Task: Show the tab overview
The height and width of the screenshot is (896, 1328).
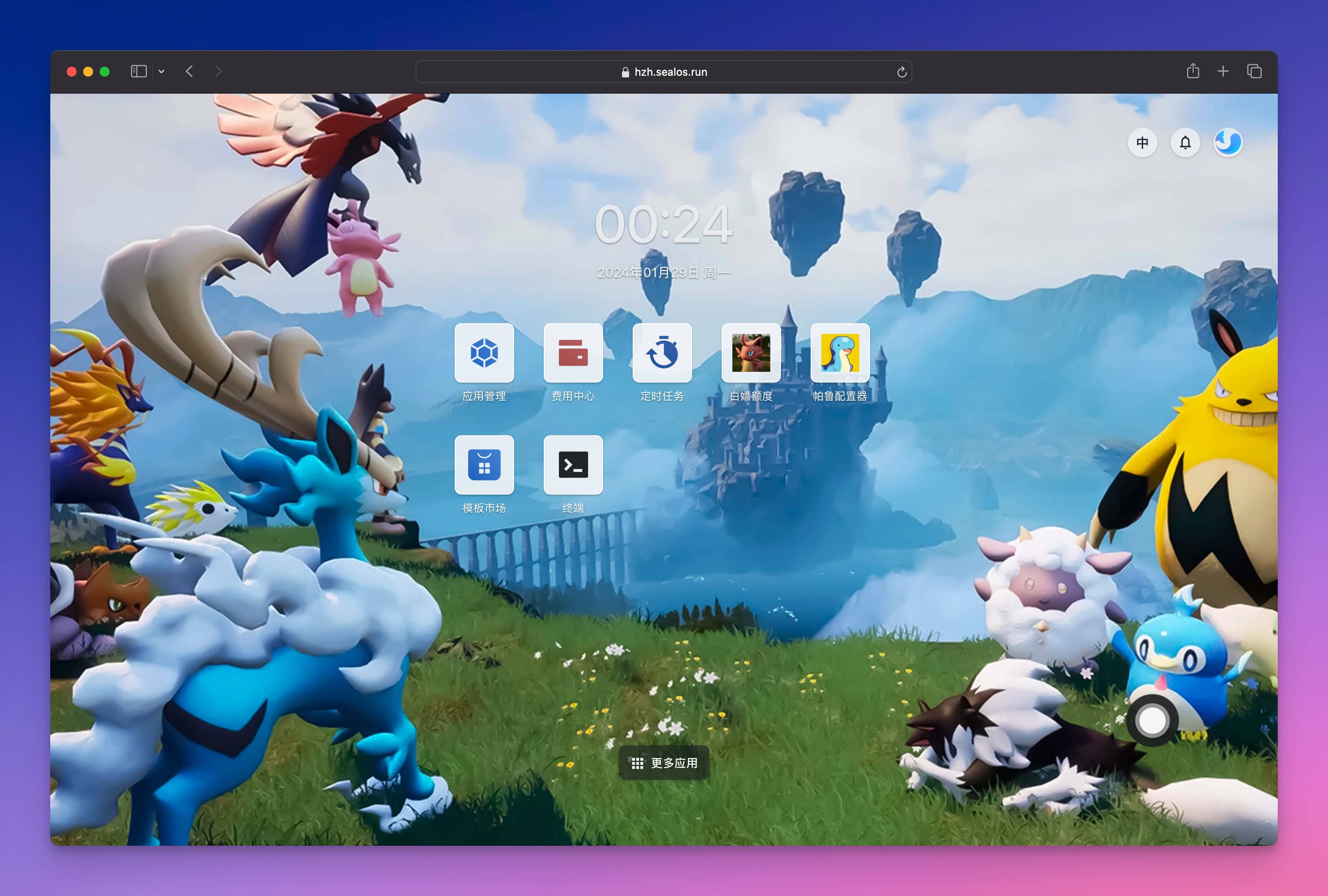Action: click(x=1254, y=71)
